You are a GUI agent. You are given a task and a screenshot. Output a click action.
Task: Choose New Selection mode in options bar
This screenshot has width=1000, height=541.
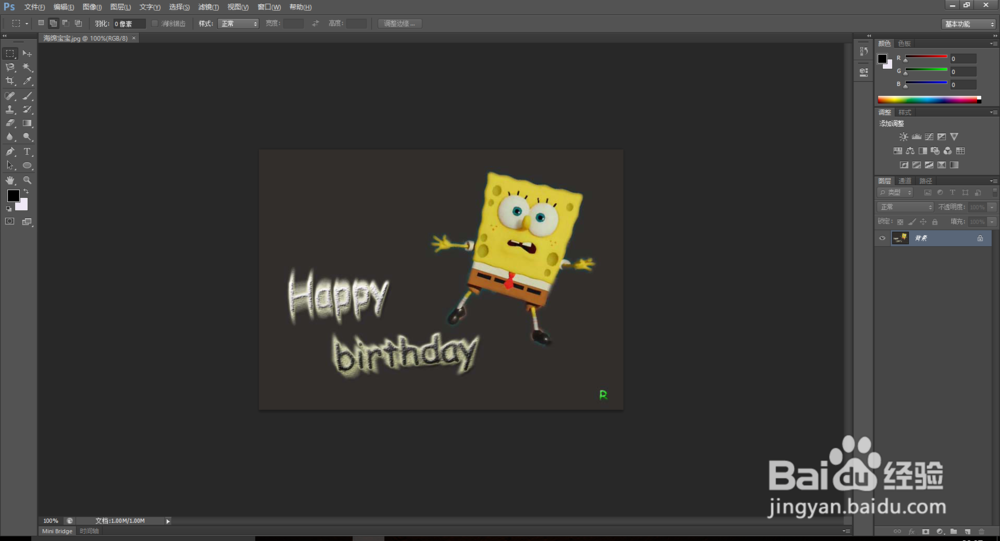[41, 23]
